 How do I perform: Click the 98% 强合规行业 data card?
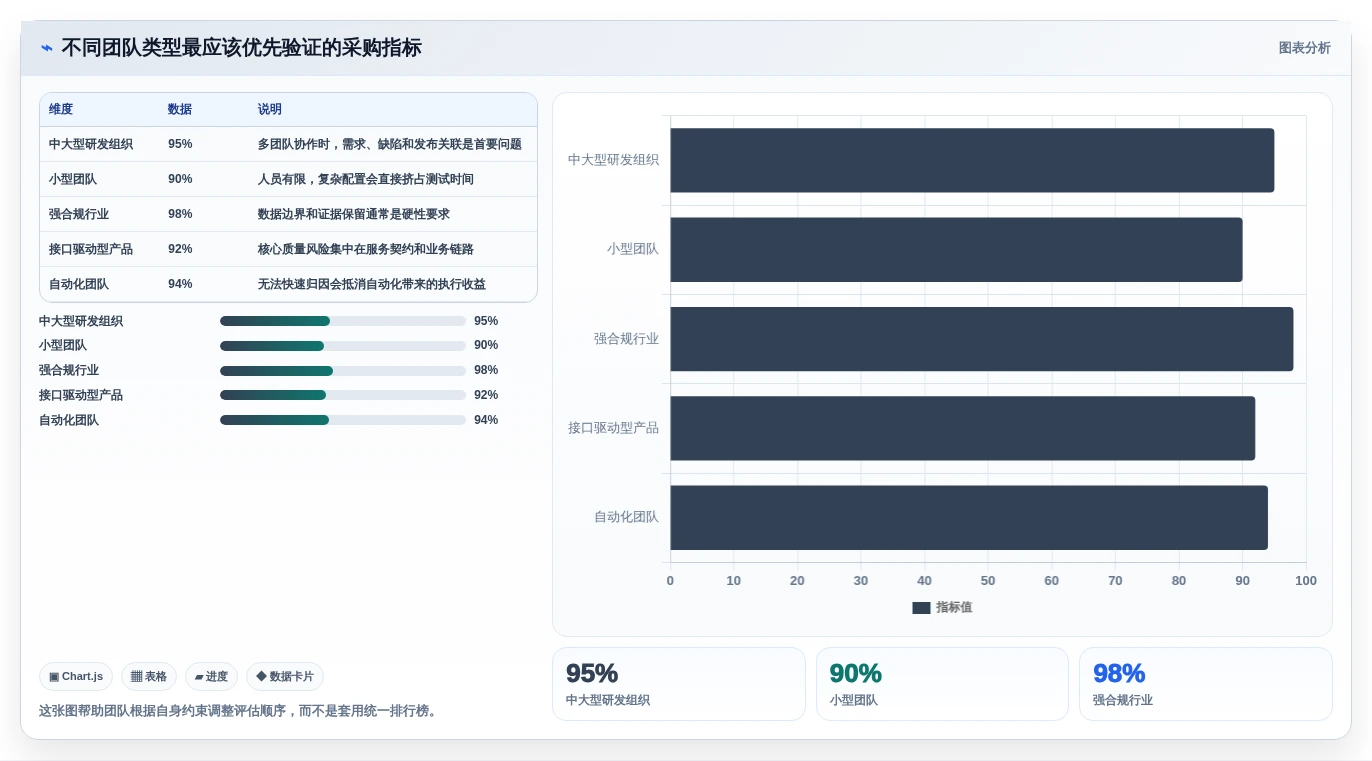click(1206, 684)
